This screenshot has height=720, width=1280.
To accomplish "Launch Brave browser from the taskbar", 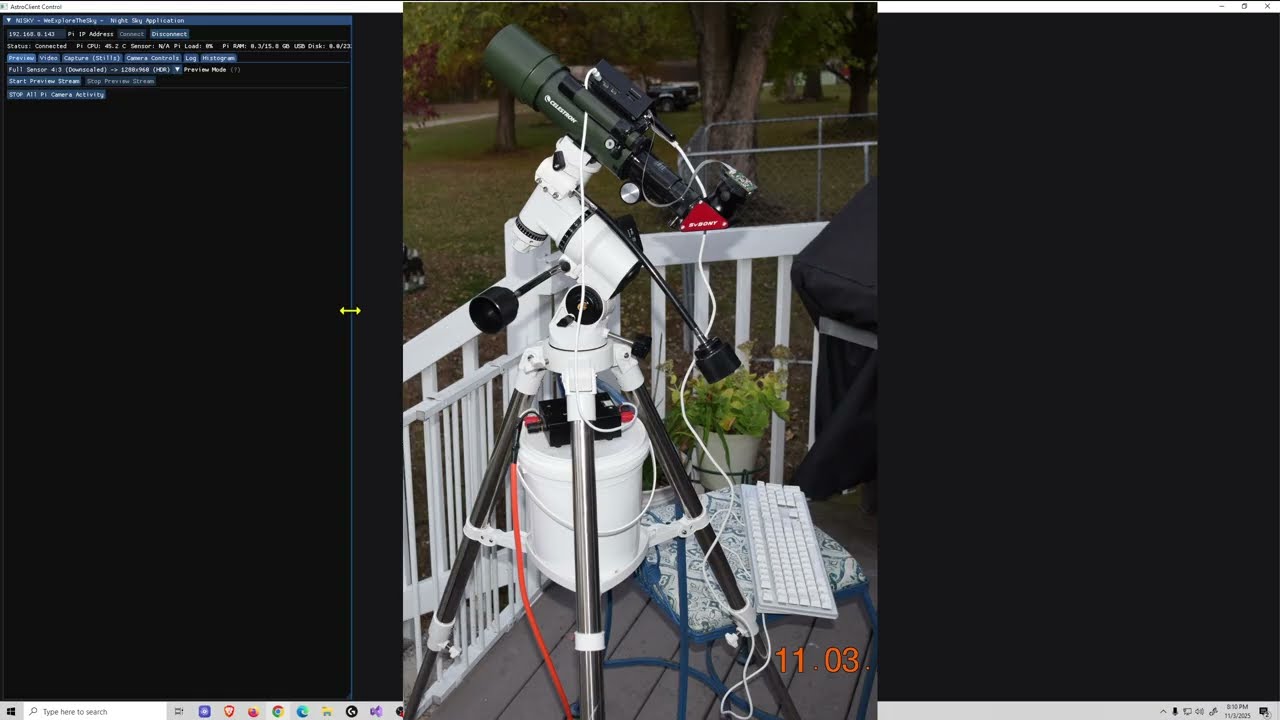I will [x=229, y=711].
